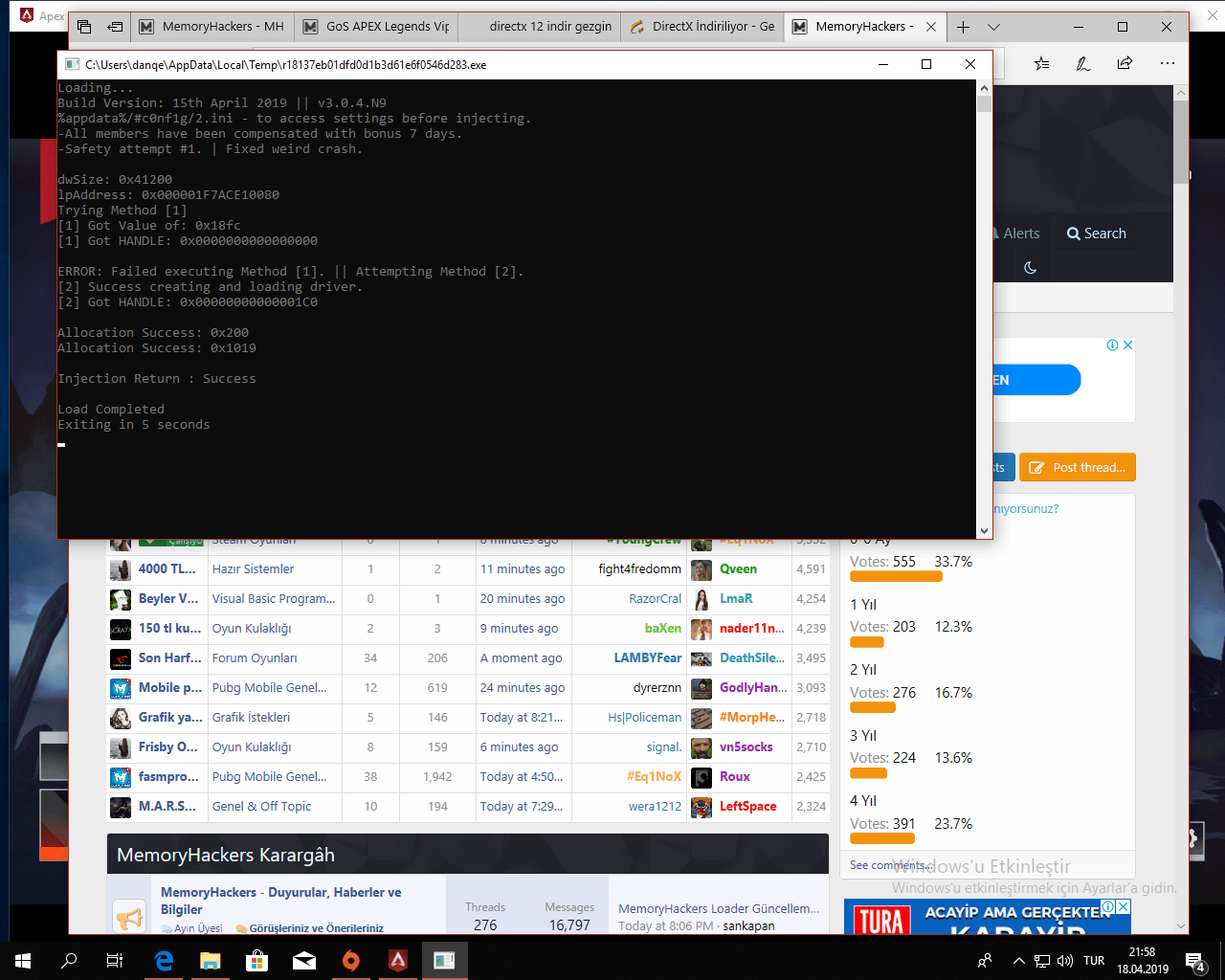Viewport: 1225px width, 980px height.
Task: Toggle the dark mode moon icon
Action: tap(1030, 268)
